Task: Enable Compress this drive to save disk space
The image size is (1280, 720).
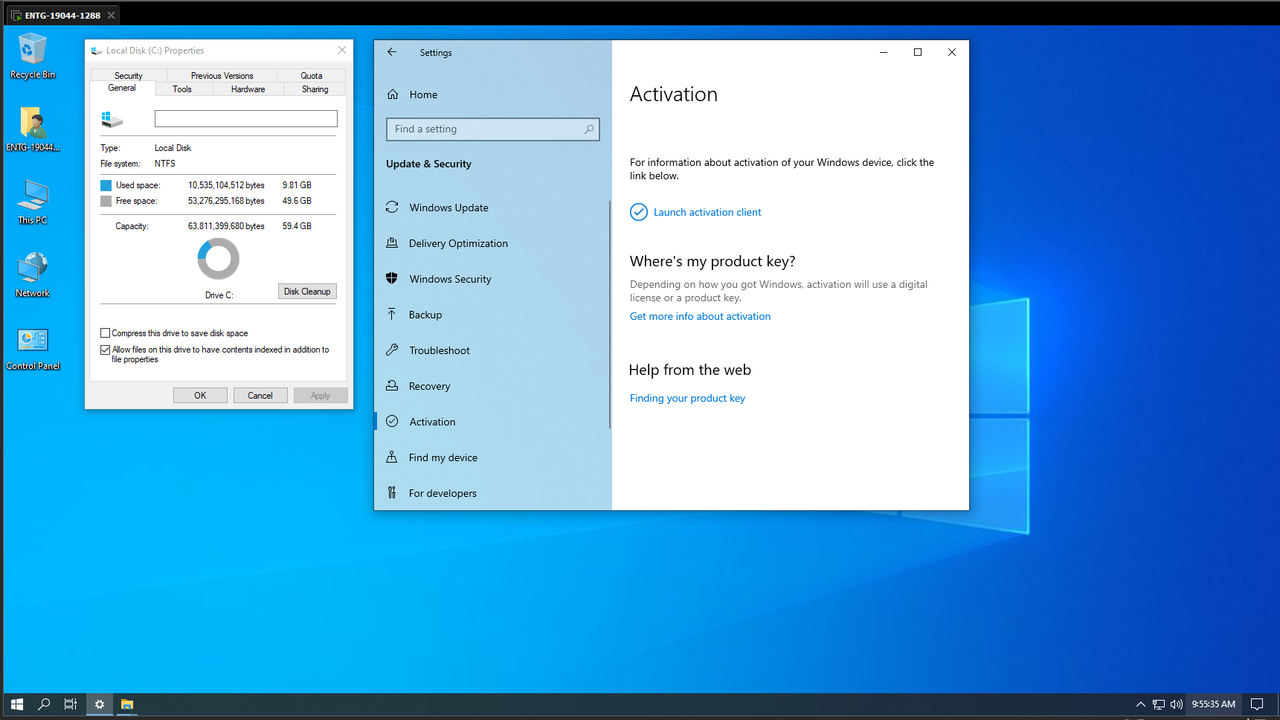Action: click(105, 333)
